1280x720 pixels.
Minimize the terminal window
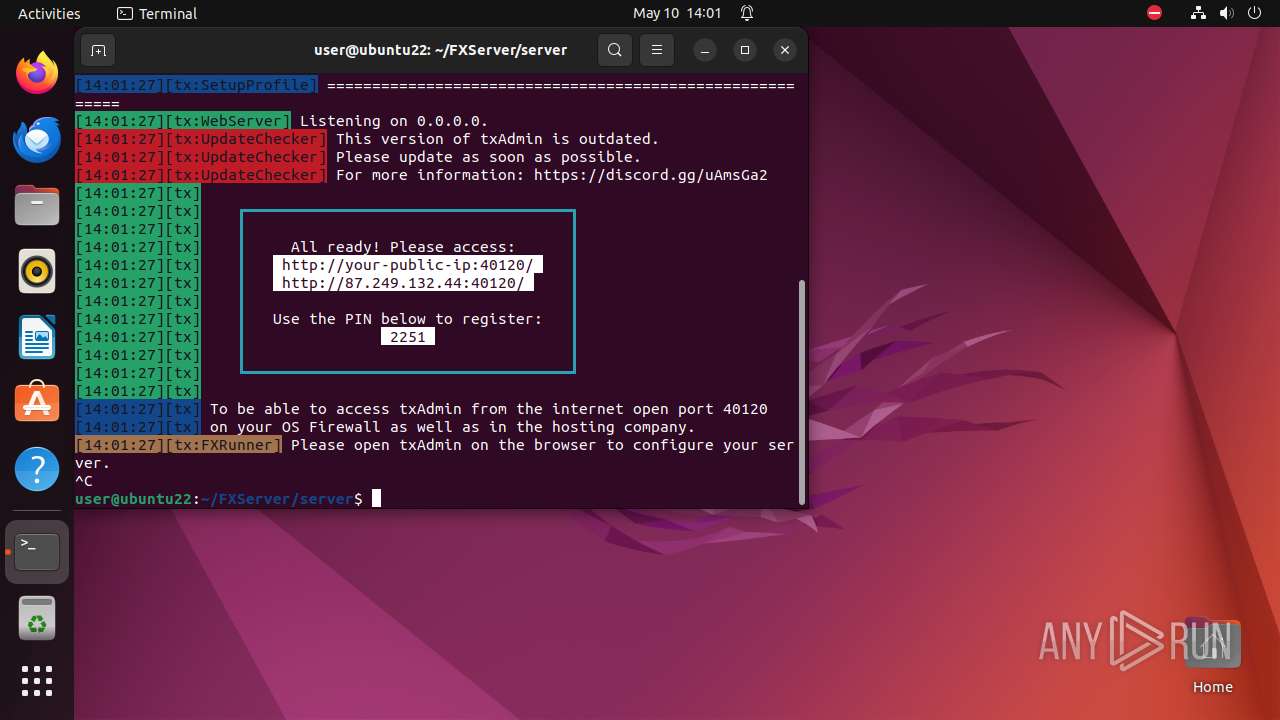click(705, 50)
